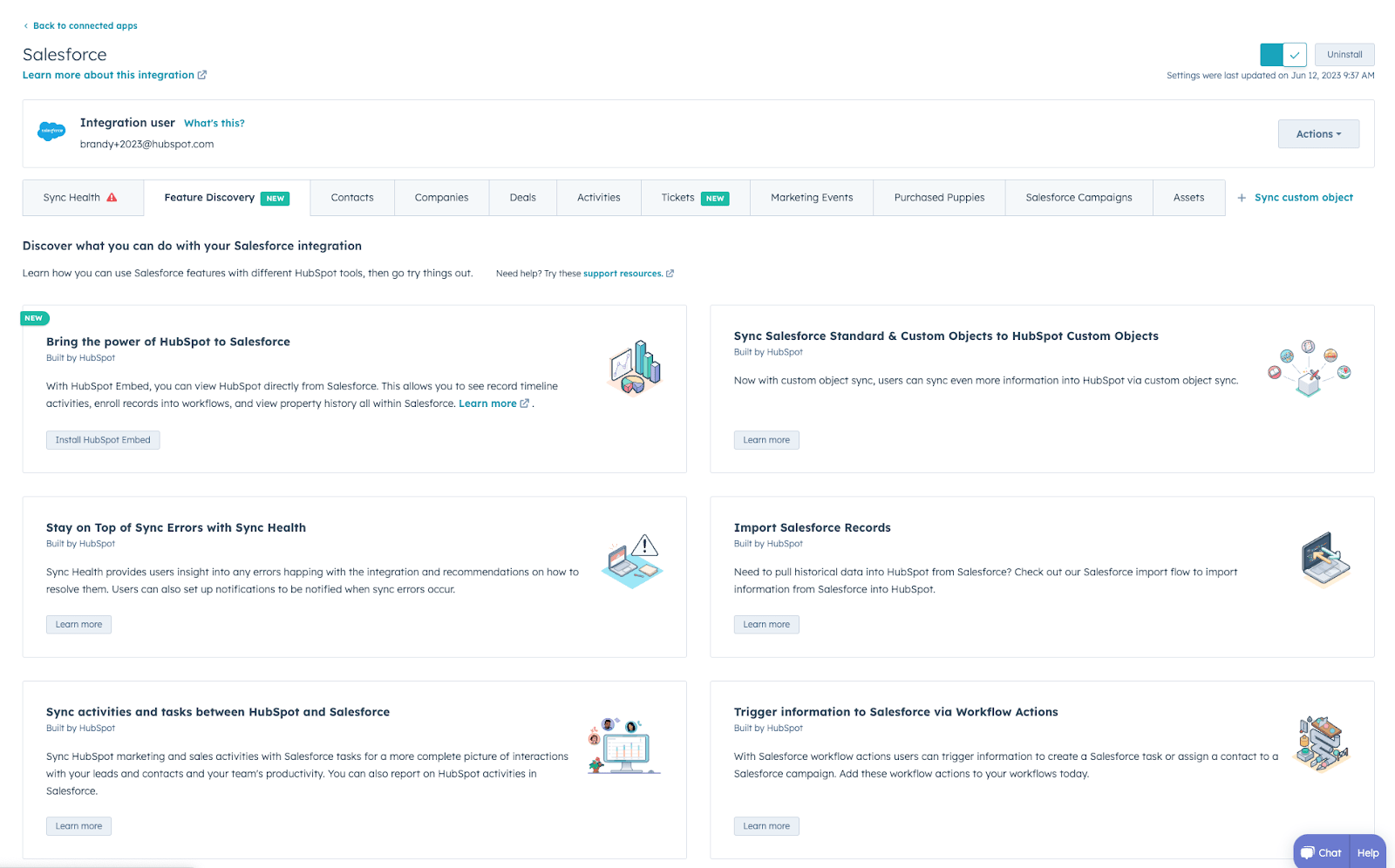
Task: Open the "What's this?" link next to Integration user
Action: tap(214, 123)
